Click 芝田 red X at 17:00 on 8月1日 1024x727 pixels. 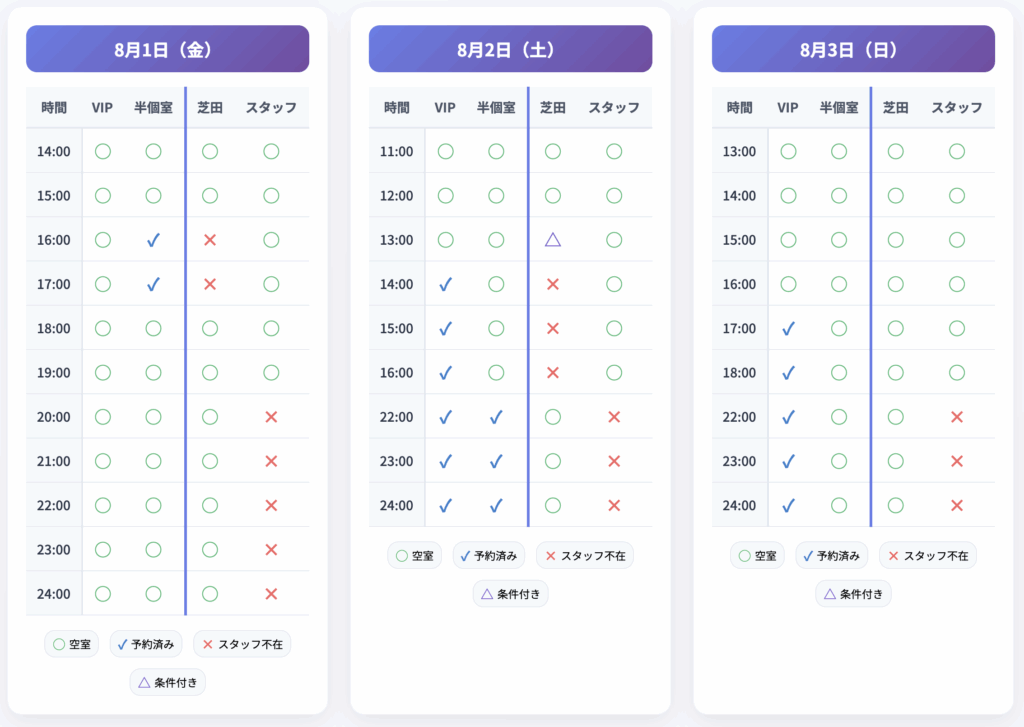(x=210, y=284)
